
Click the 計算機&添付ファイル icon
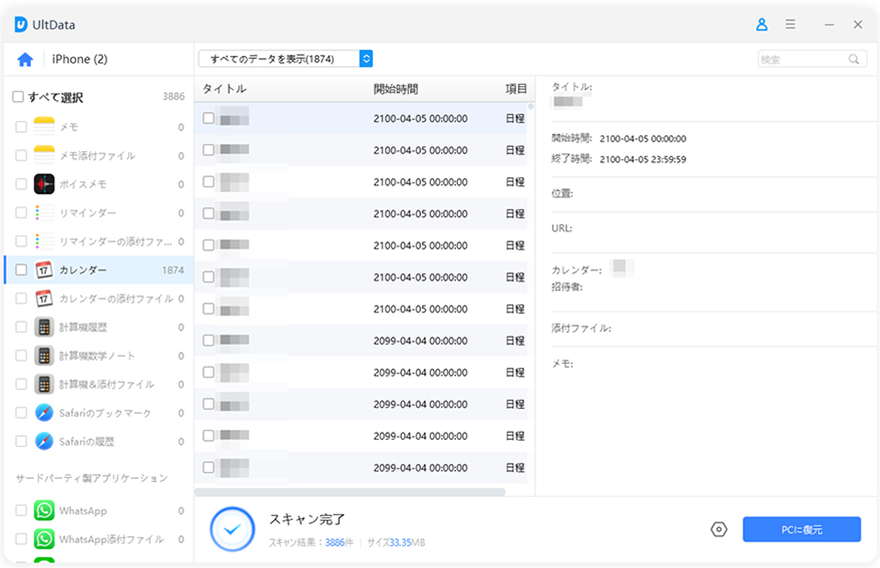44,384
